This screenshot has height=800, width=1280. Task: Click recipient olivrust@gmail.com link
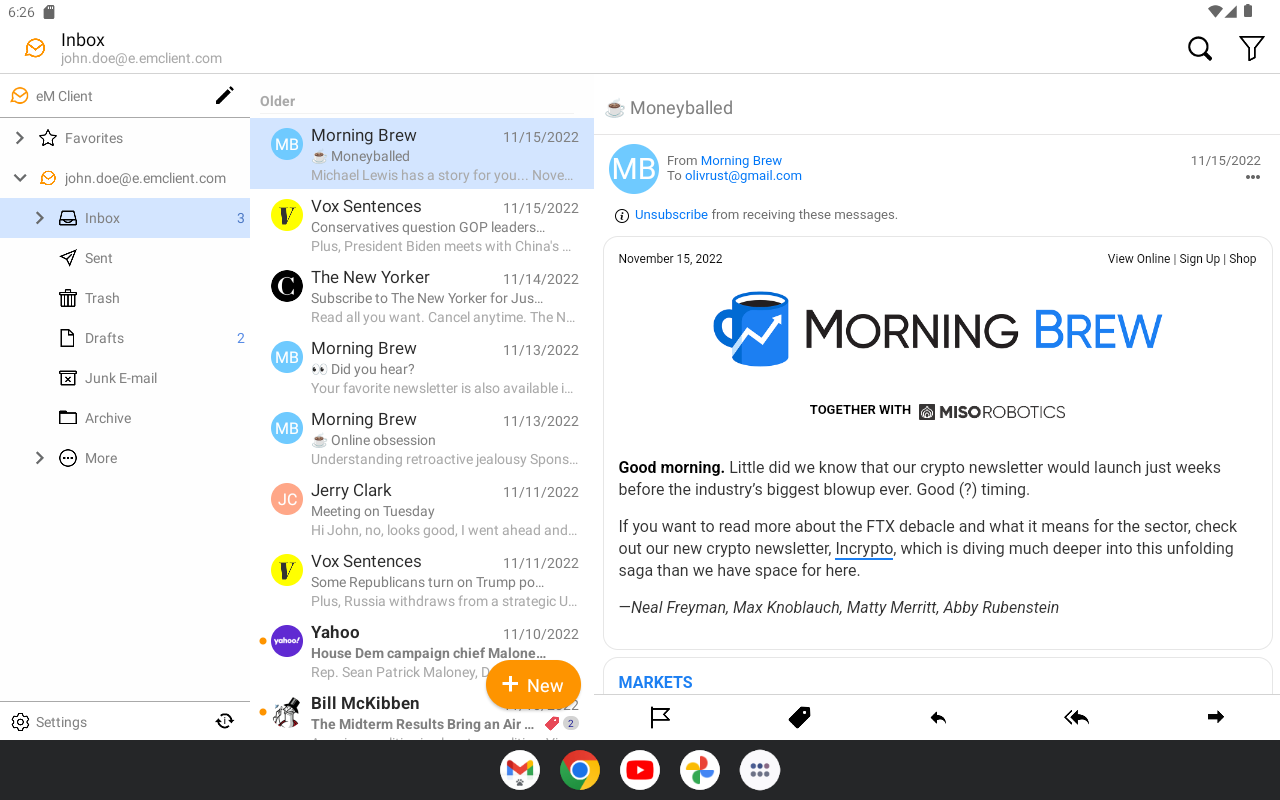click(x=743, y=175)
